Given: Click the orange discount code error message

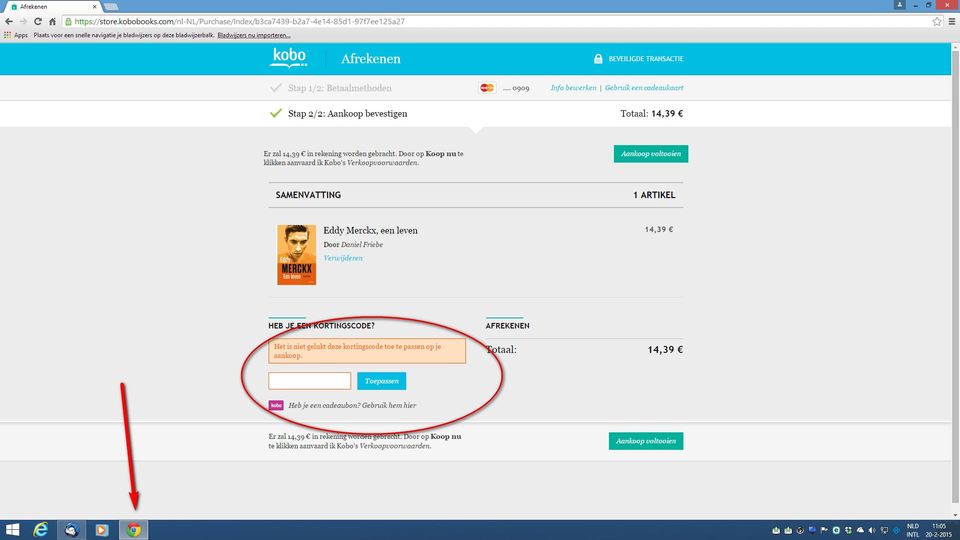Looking at the screenshot, I should pyautogui.click(x=367, y=351).
